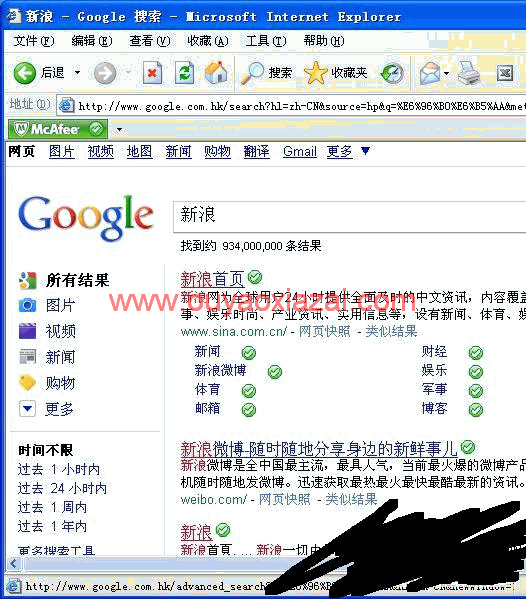Image resolution: width=526 pixels, height=599 pixels.
Task: Click McAfee check mark next to 军事
Action: tap(476, 390)
